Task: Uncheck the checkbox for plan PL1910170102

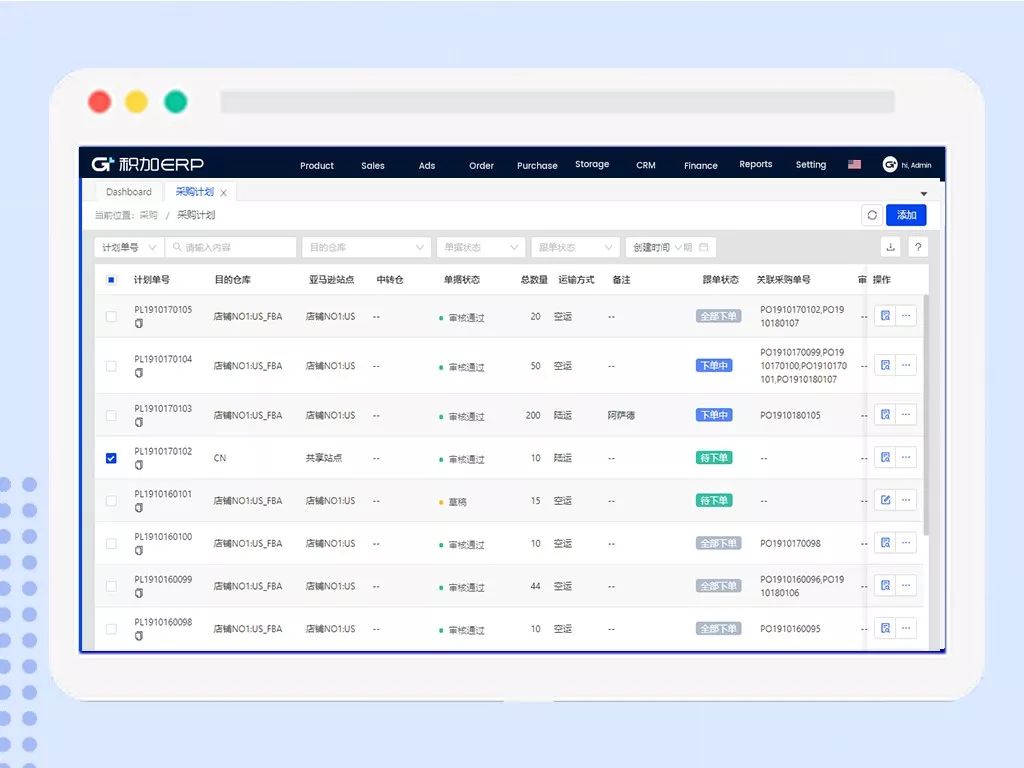Action: pos(111,458)
